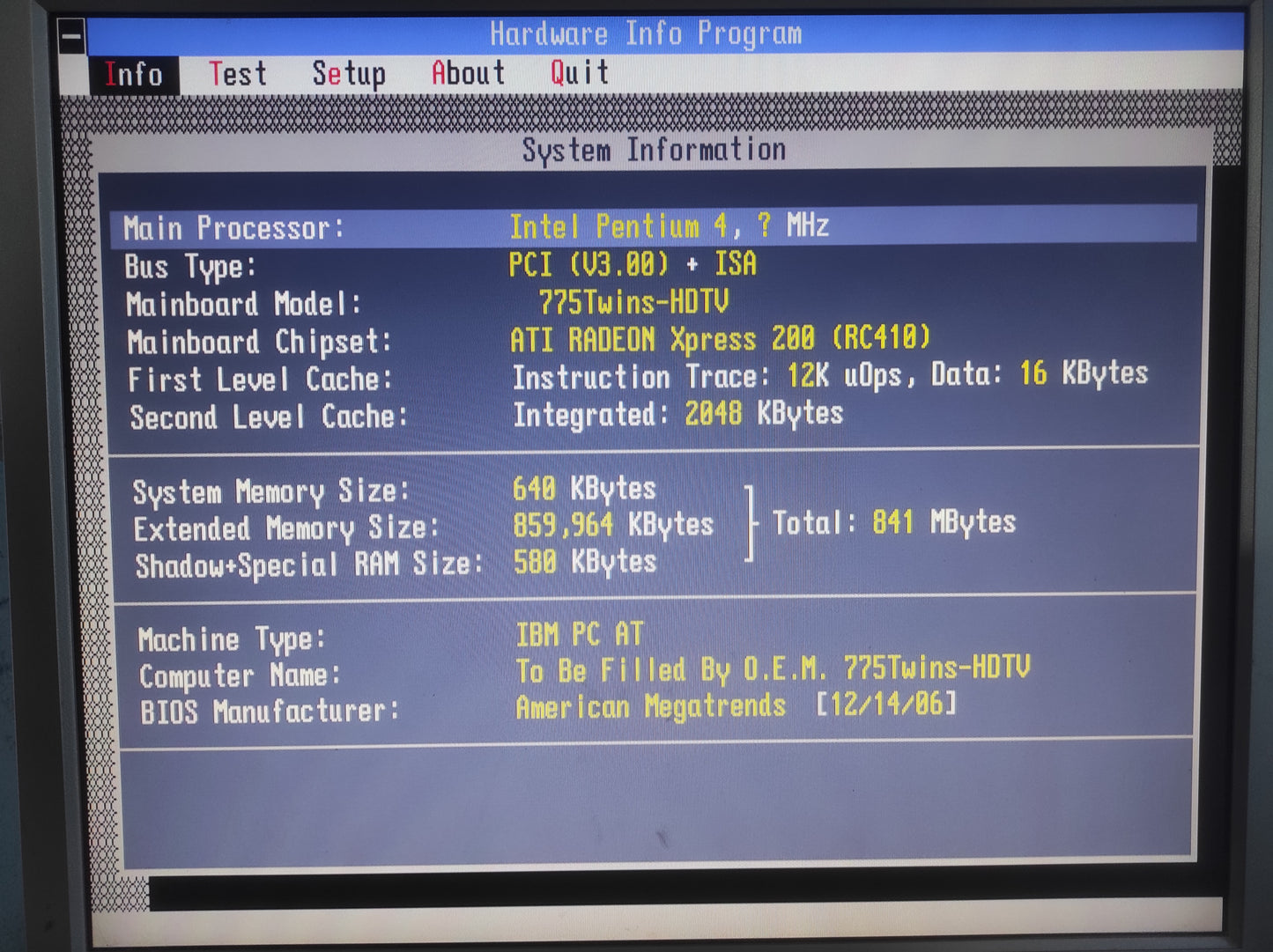Viewport: 1273px width, 952px height.
Task: Click the System Information window title
Action: click(x=653, y=150)
